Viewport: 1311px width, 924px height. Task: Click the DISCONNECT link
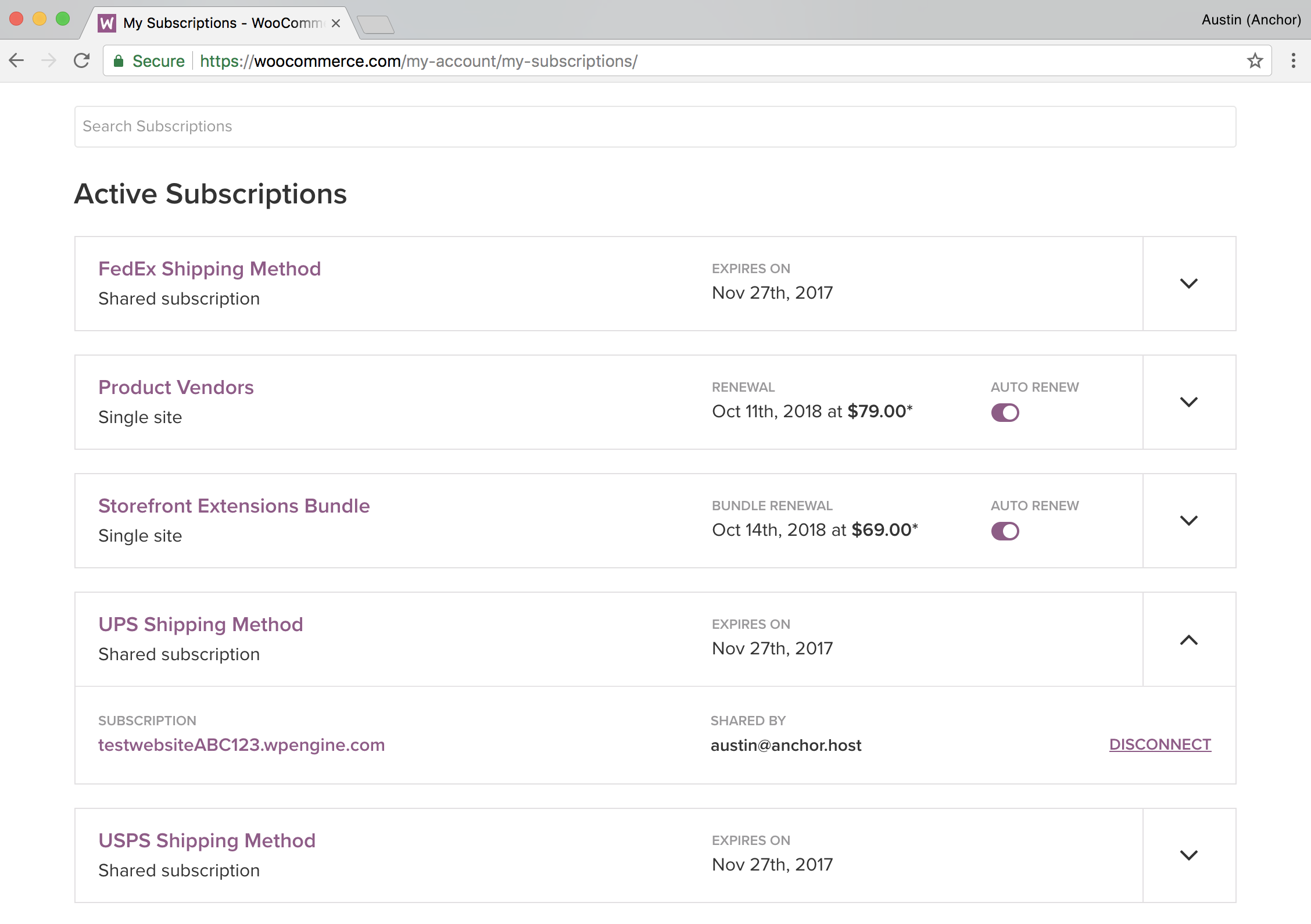pos(1160,744)
